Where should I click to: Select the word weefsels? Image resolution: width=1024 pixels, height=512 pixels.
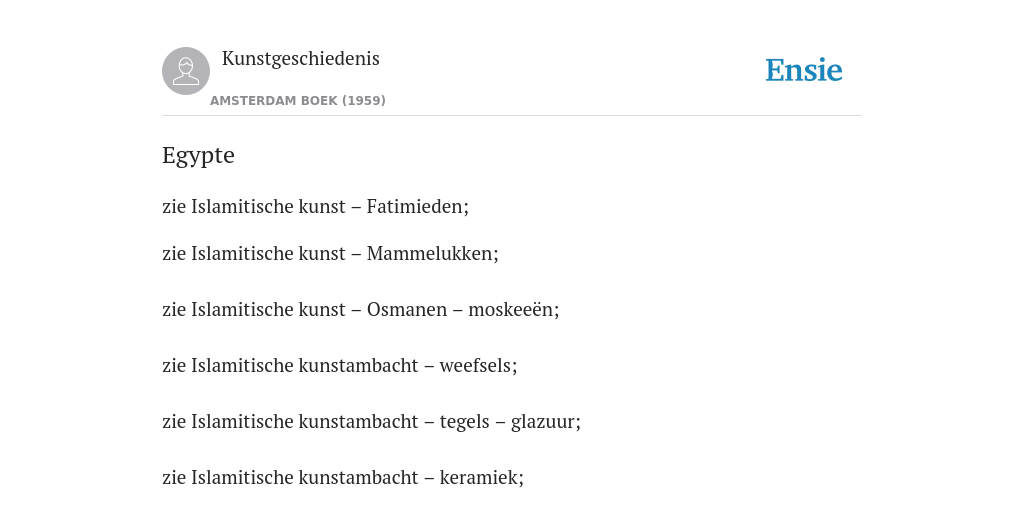(x=476, y=366)
